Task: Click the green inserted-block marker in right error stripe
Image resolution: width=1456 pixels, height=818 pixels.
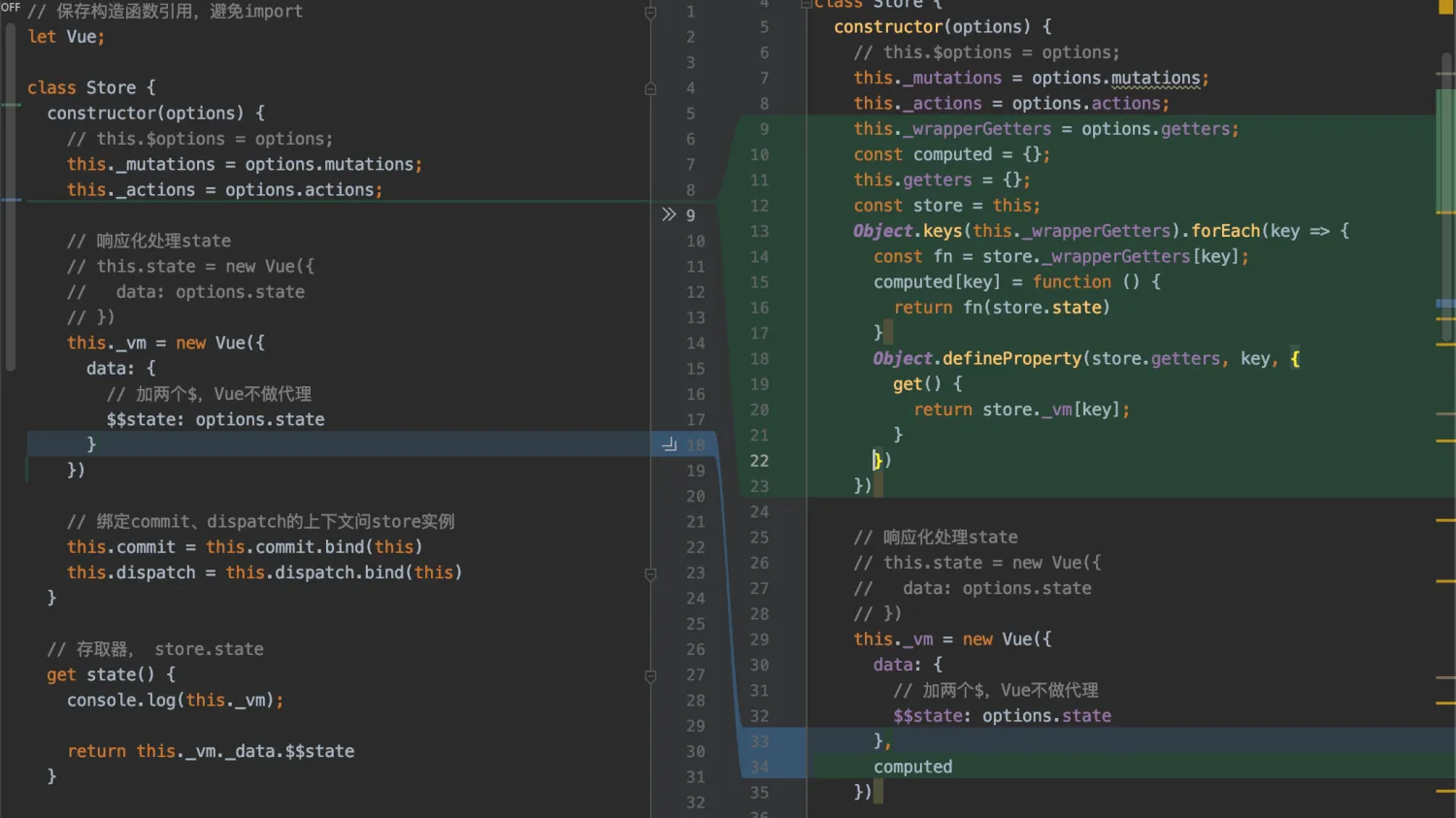Action: (1445, 150)
